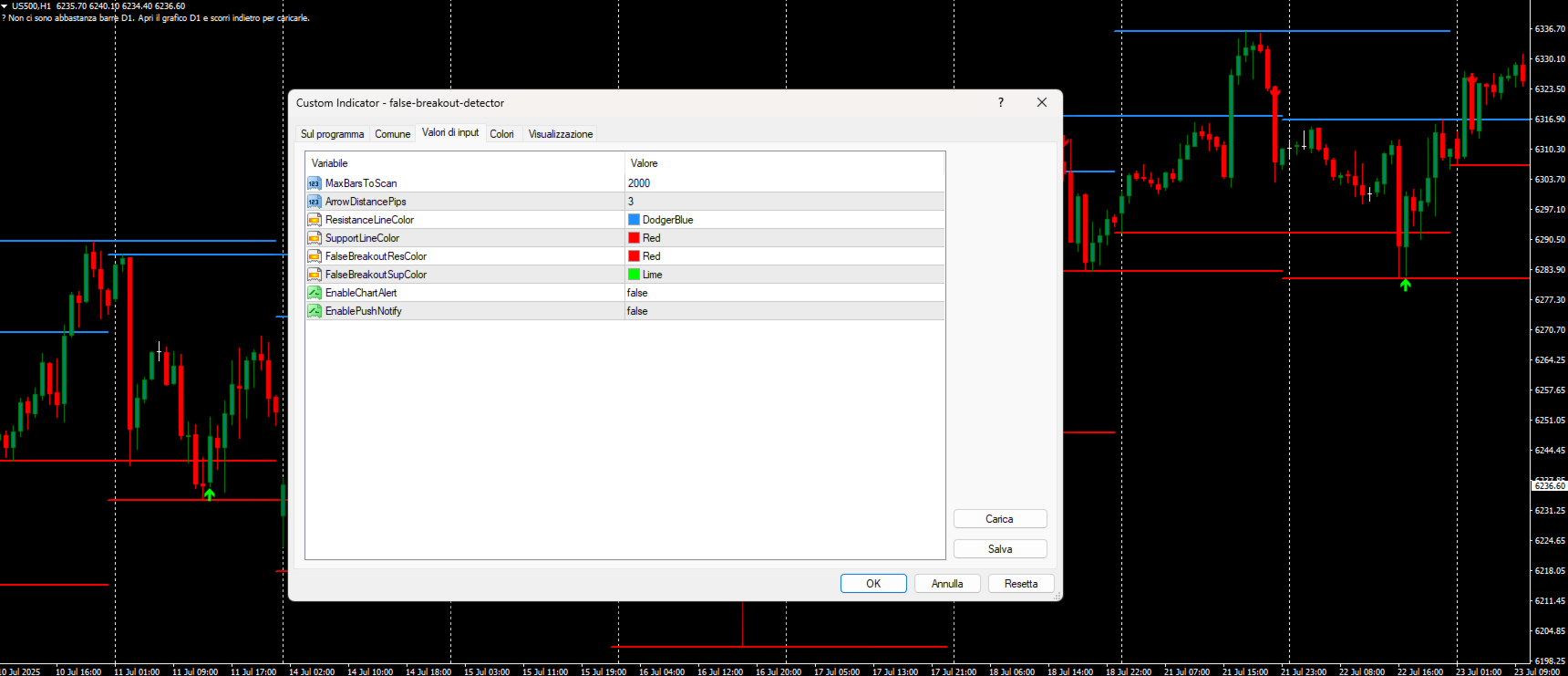Select the EnablePushNotify variable name
1568x676 pixels.
[x=364, y=311]
